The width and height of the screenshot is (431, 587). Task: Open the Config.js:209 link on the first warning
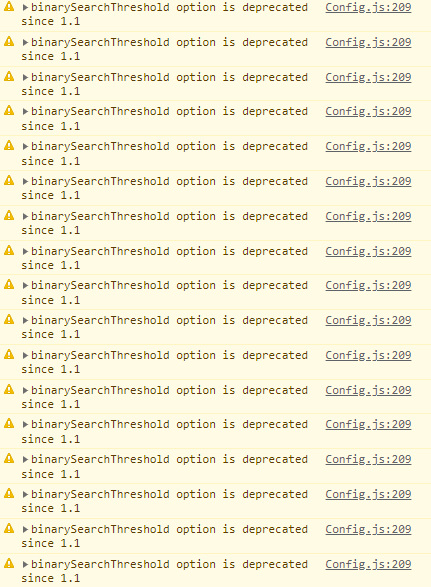tap(368, 7)
